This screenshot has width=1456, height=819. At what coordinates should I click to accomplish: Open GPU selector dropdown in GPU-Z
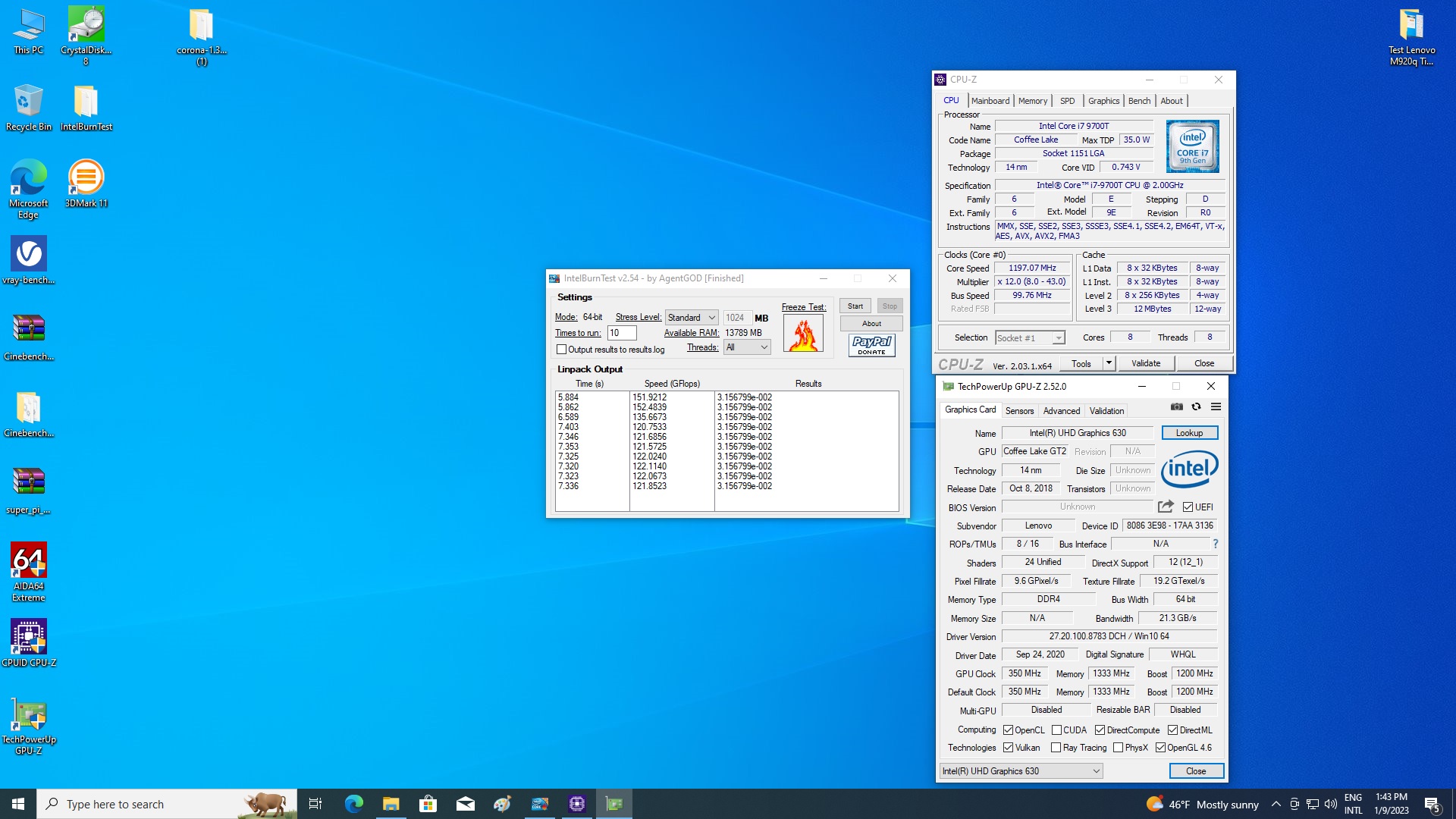point(1021,771)
